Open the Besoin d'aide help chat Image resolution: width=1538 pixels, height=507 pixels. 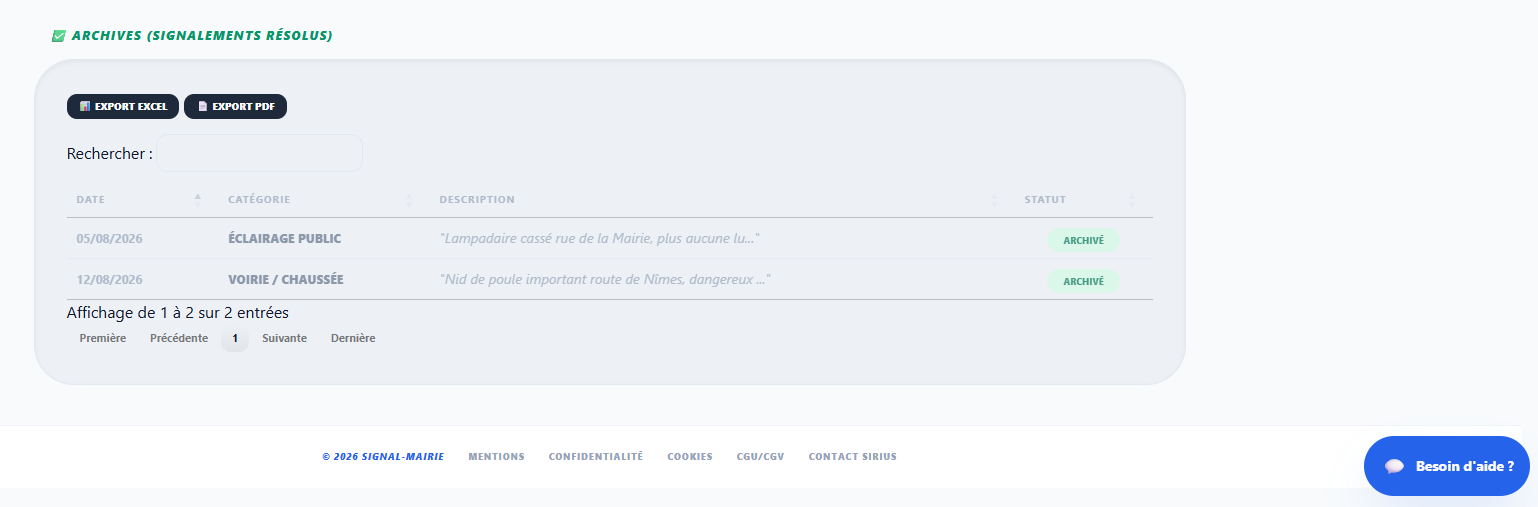pyautogui.click(x=1447, y=466)
